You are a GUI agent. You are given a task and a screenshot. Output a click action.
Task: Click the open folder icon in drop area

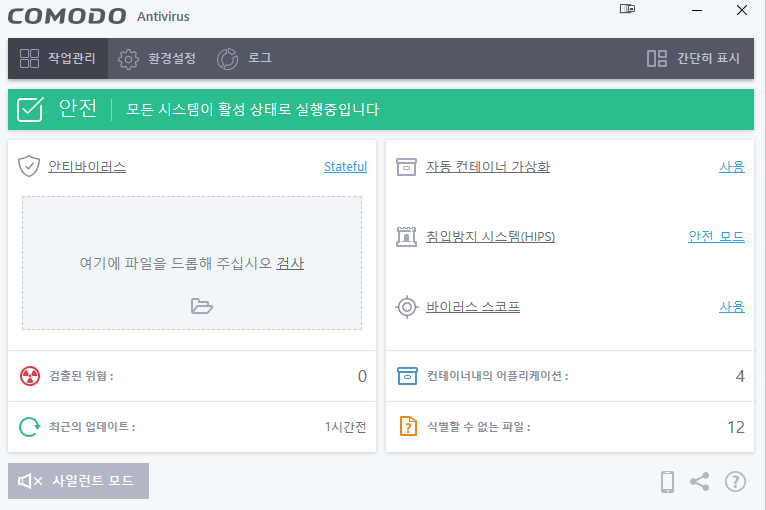[x=202, y=306]
